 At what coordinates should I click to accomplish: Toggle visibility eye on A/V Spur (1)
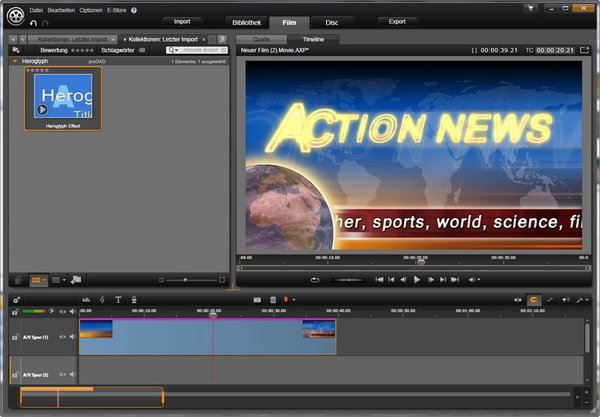click(62, 336)
